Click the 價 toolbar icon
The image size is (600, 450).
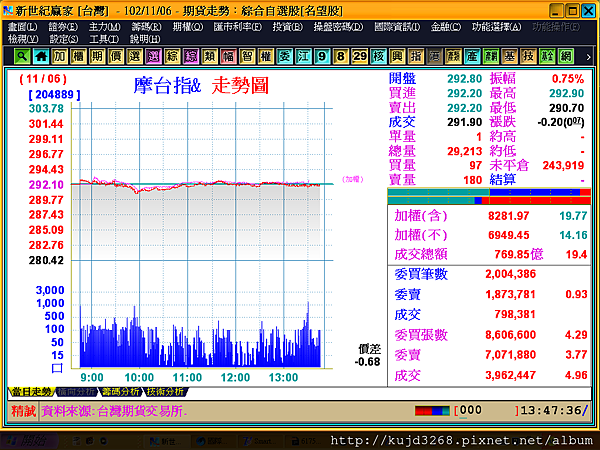[x=116, y=57]
